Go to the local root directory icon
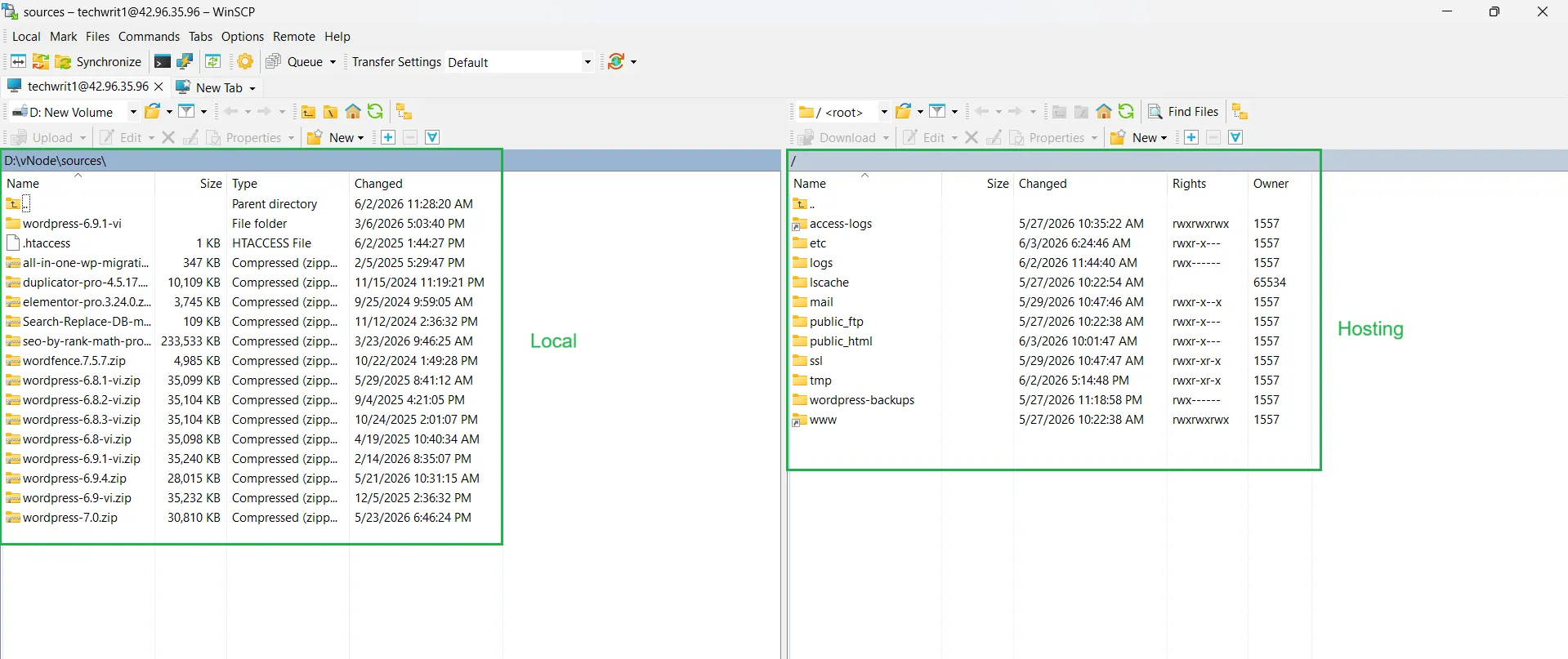The image size is (1568, 659). point(330,112)
